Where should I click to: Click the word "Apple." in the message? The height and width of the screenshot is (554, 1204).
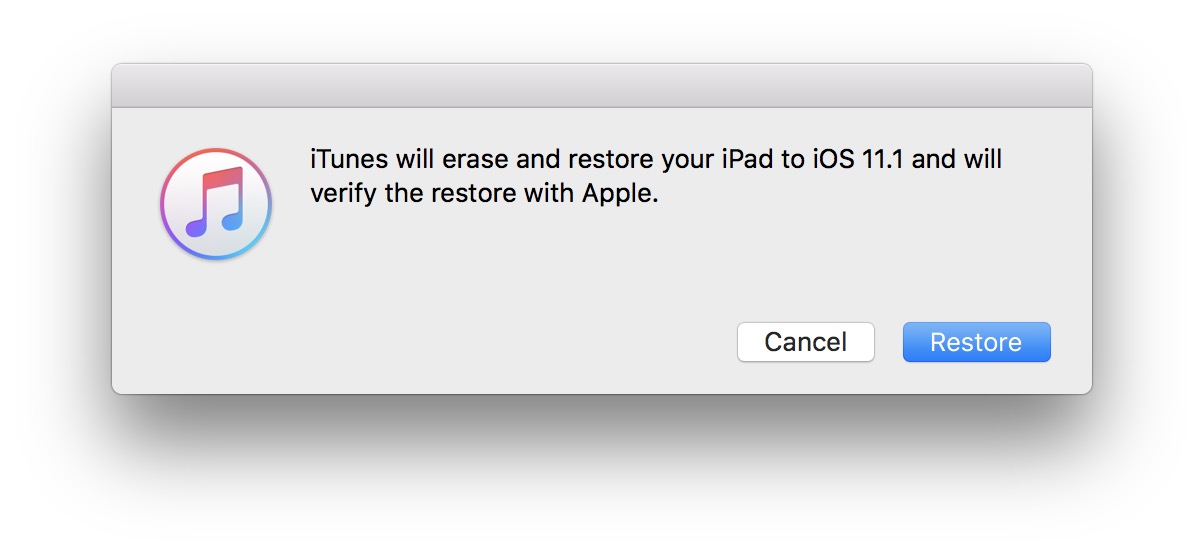point(620,194)
